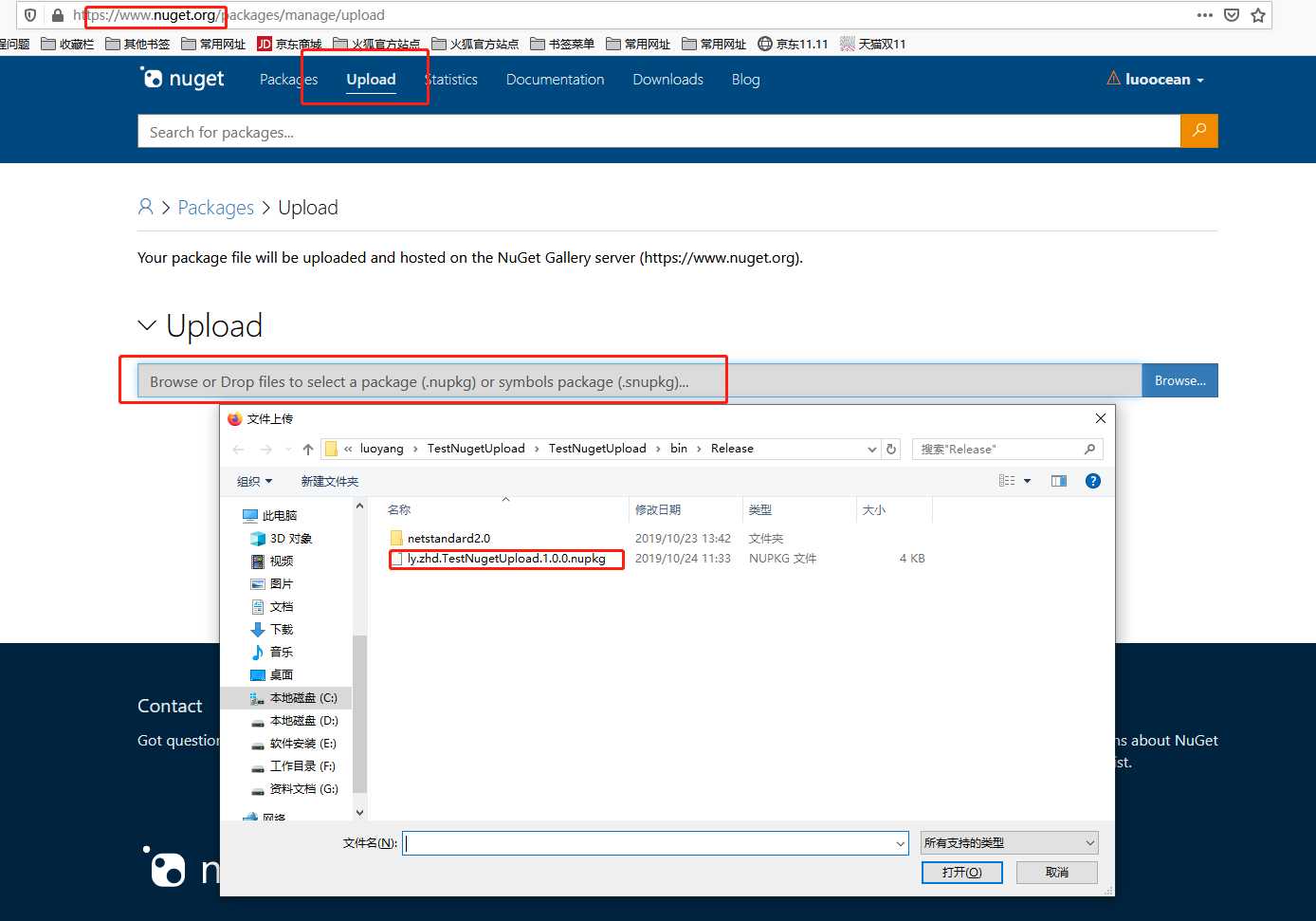Sort by 修改日期 column header
1316x921 pixels.
[x=685, y=509]
